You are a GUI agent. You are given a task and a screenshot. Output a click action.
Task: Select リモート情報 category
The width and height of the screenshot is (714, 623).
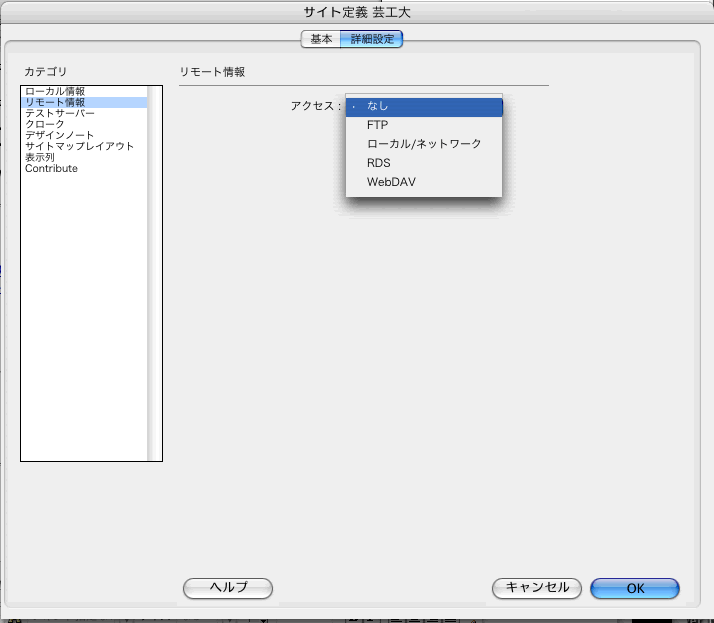(84, 102)
